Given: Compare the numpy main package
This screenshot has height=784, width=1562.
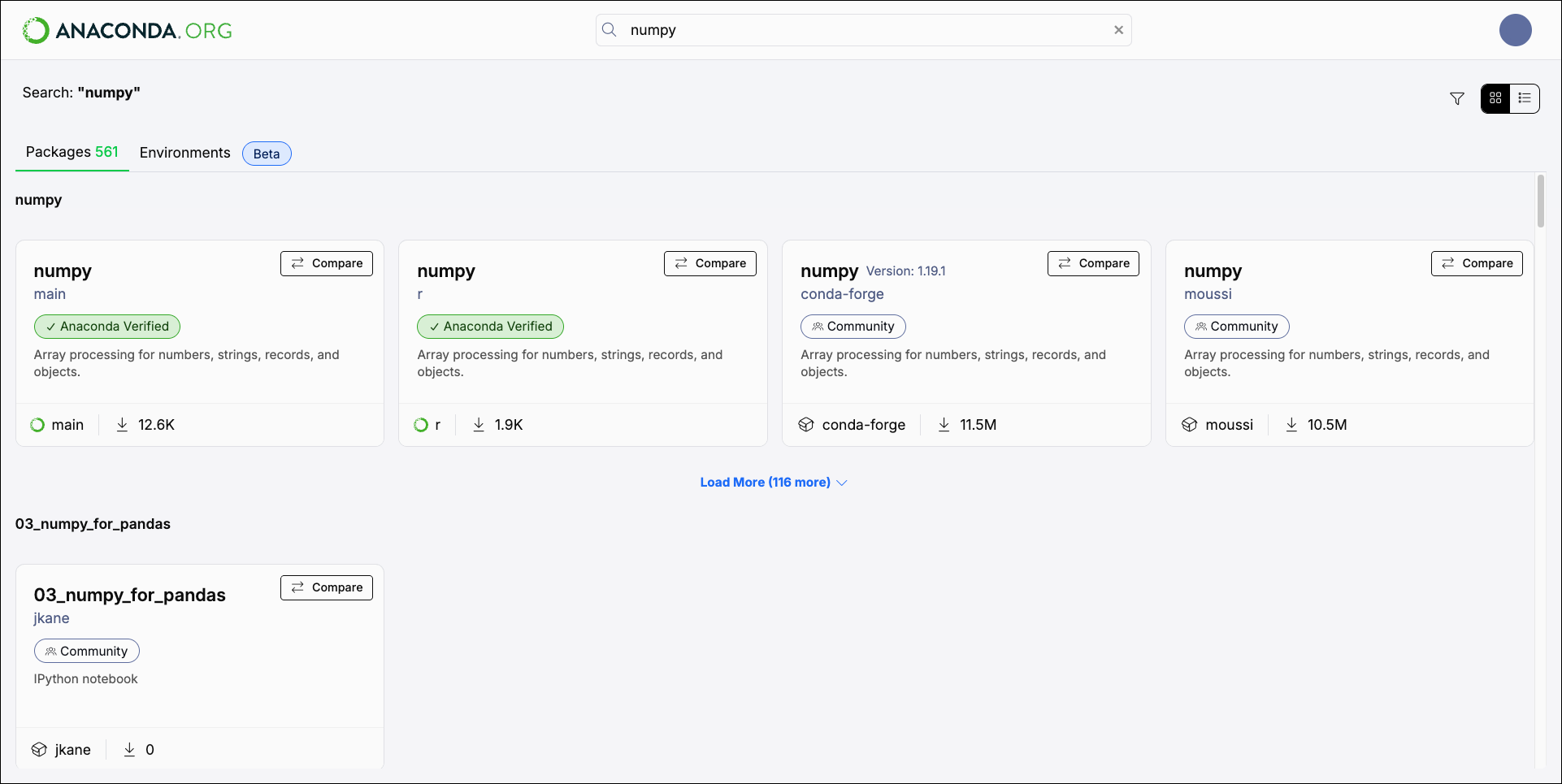Looking at the screenshot, I should (327, 263).
